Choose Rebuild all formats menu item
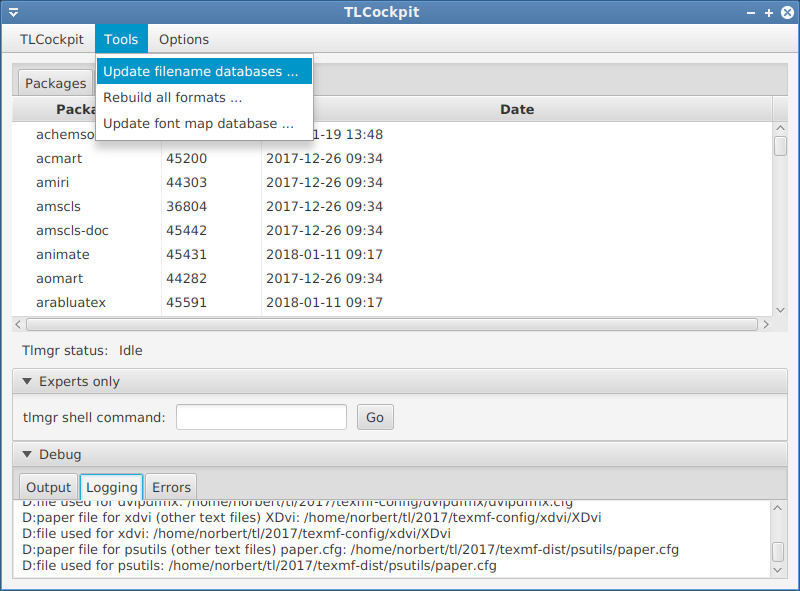The image size is (800, 591). coord(173,97)
